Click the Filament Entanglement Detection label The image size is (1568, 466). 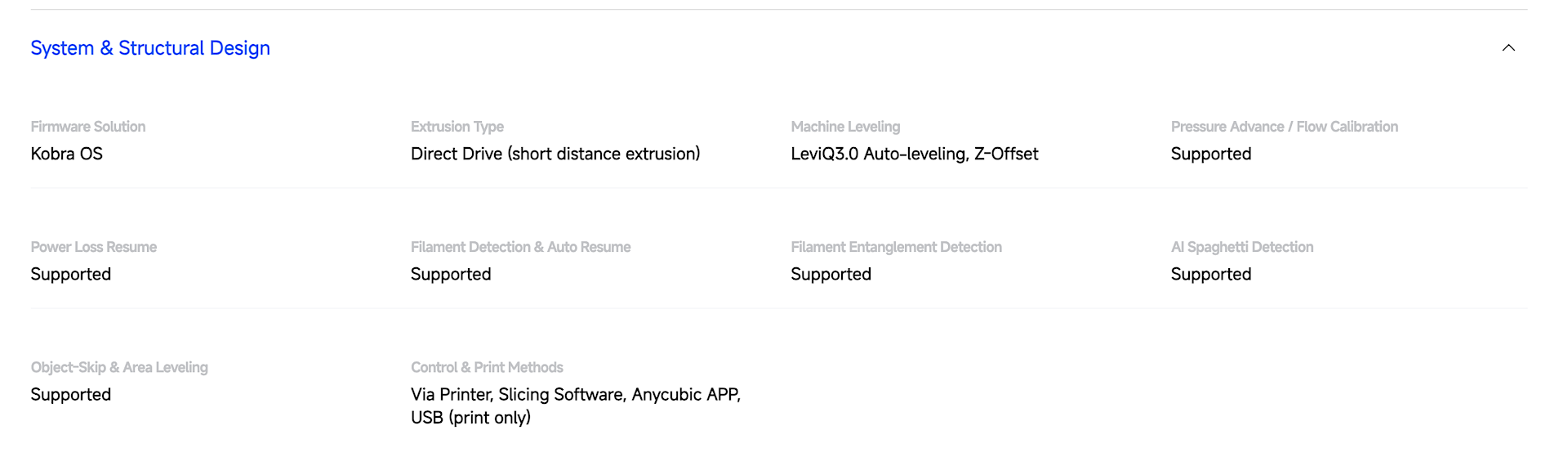coord(896,247)
